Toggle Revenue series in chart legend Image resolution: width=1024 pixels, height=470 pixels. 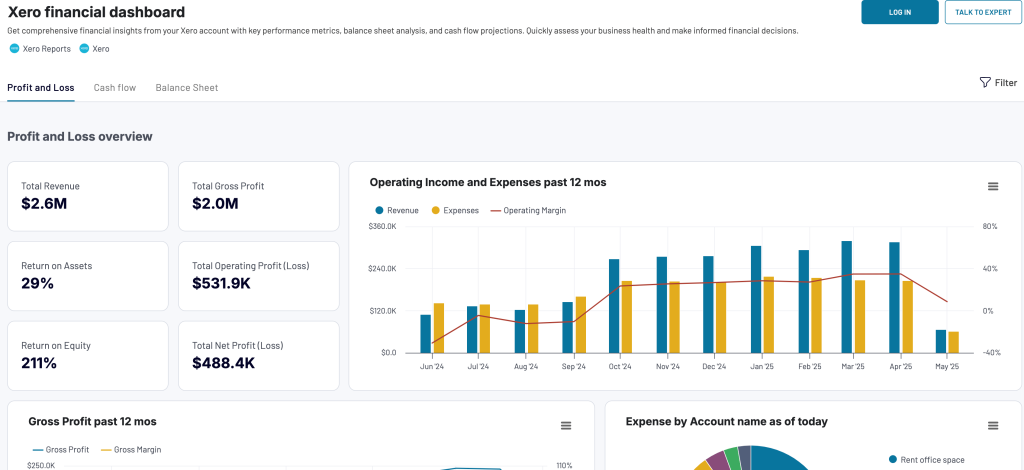(396, 210)
